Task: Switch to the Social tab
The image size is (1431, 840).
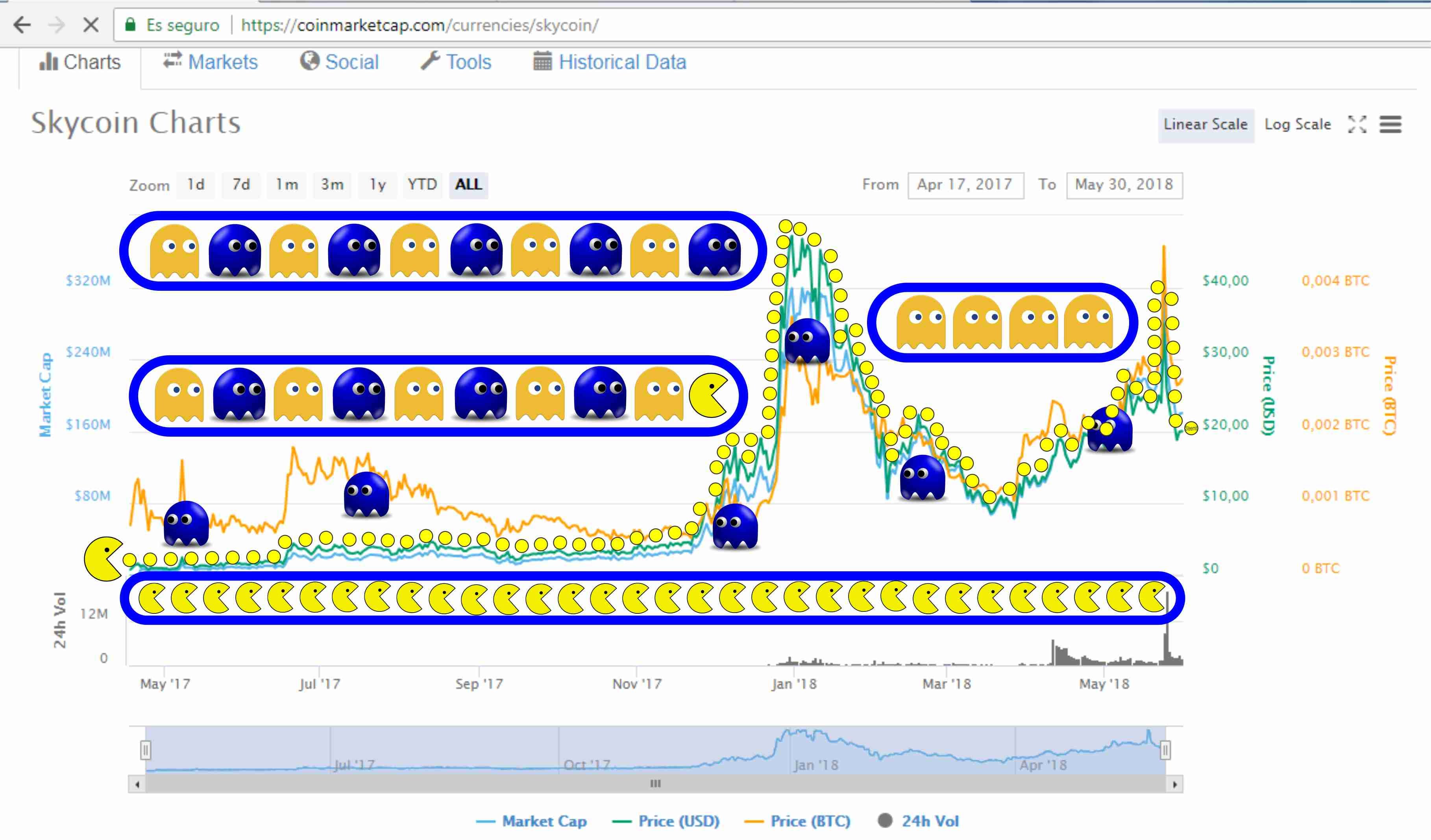Action: click(x=340, y=62)
